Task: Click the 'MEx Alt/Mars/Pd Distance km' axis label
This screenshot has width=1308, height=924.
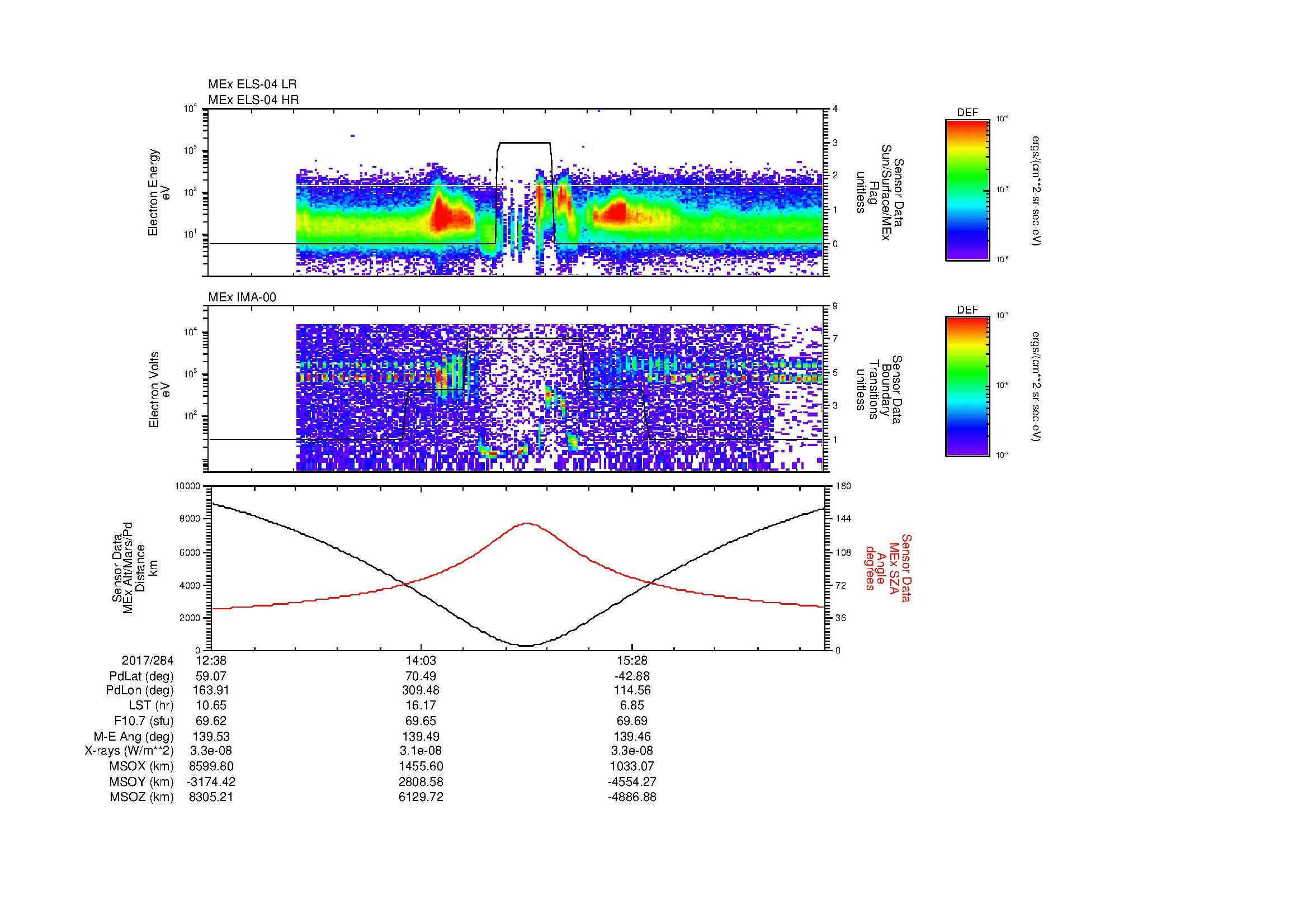Action: (134, 567)
